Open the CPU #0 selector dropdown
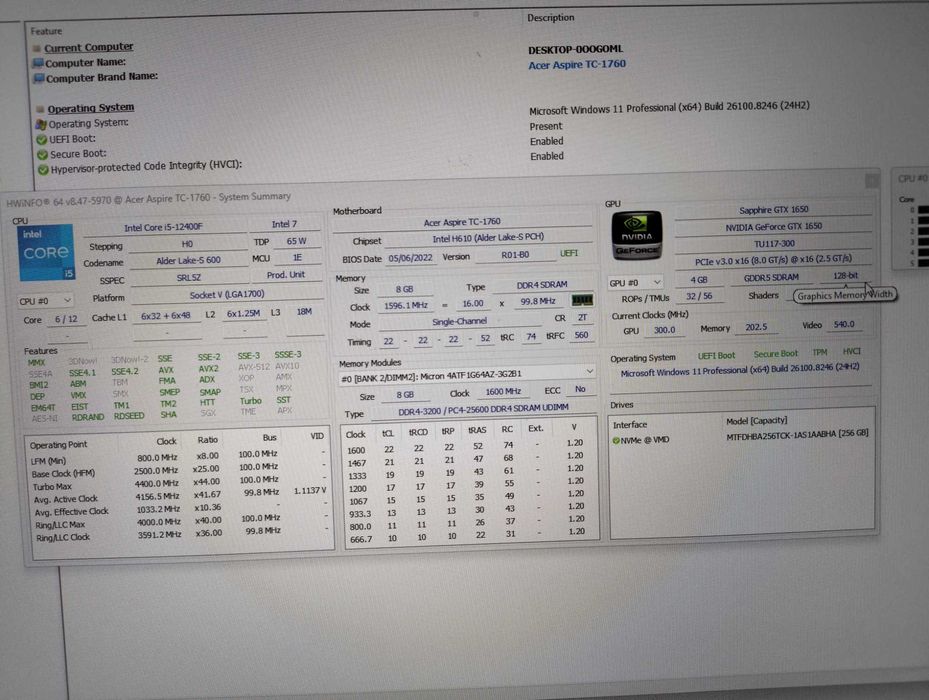The height and width of the screenshot is (700, 929). click(45, 301)
